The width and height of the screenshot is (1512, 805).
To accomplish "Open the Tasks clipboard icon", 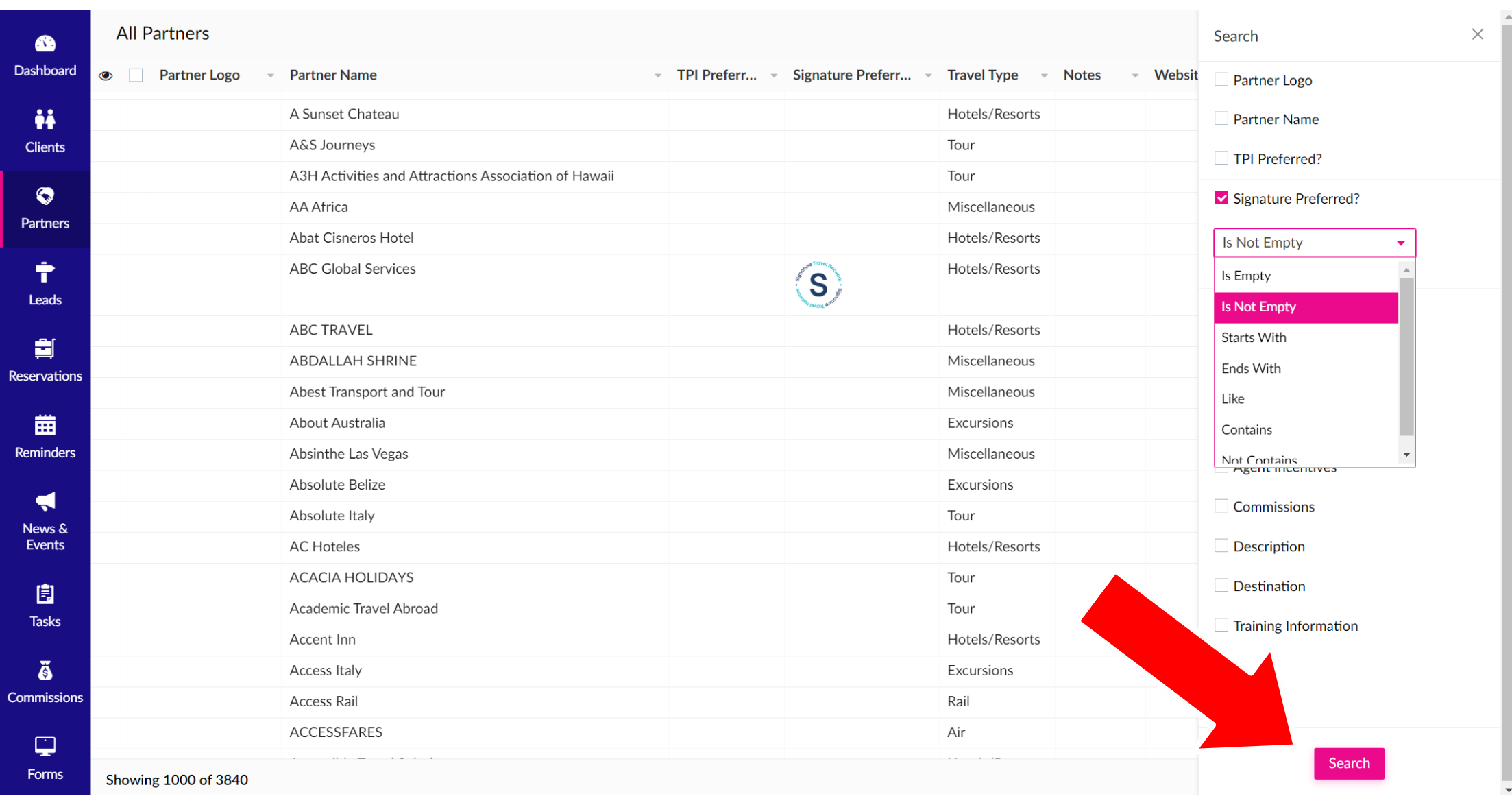I will point(45,594).
